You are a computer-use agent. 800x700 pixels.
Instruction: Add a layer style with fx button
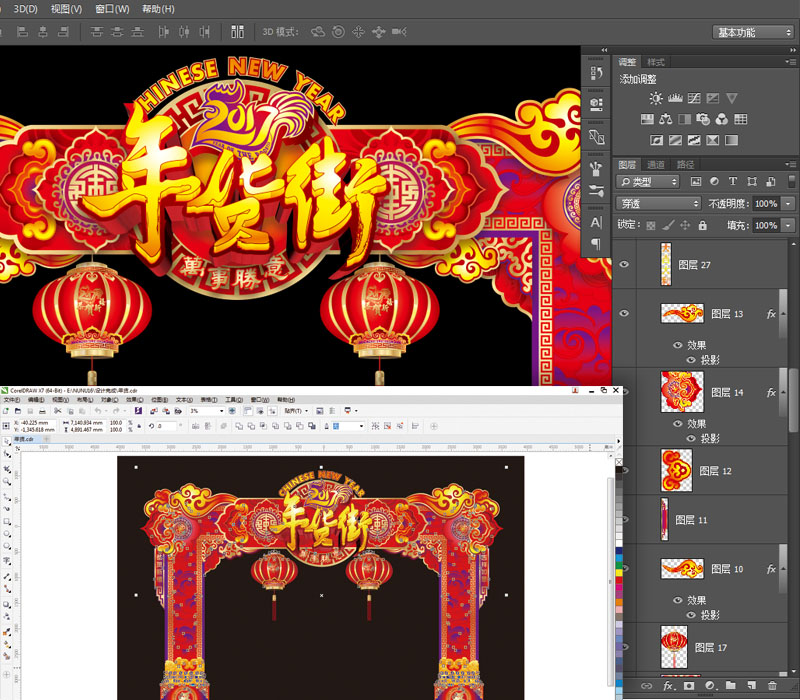(667, 686)
